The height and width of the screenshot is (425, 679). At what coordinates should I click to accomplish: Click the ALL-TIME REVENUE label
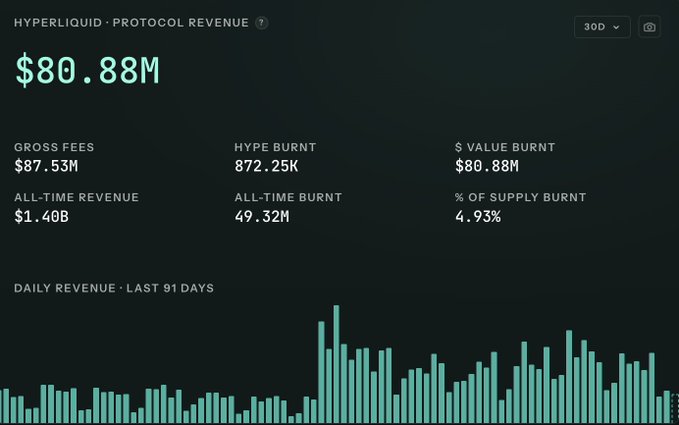[x=77, y=198]
